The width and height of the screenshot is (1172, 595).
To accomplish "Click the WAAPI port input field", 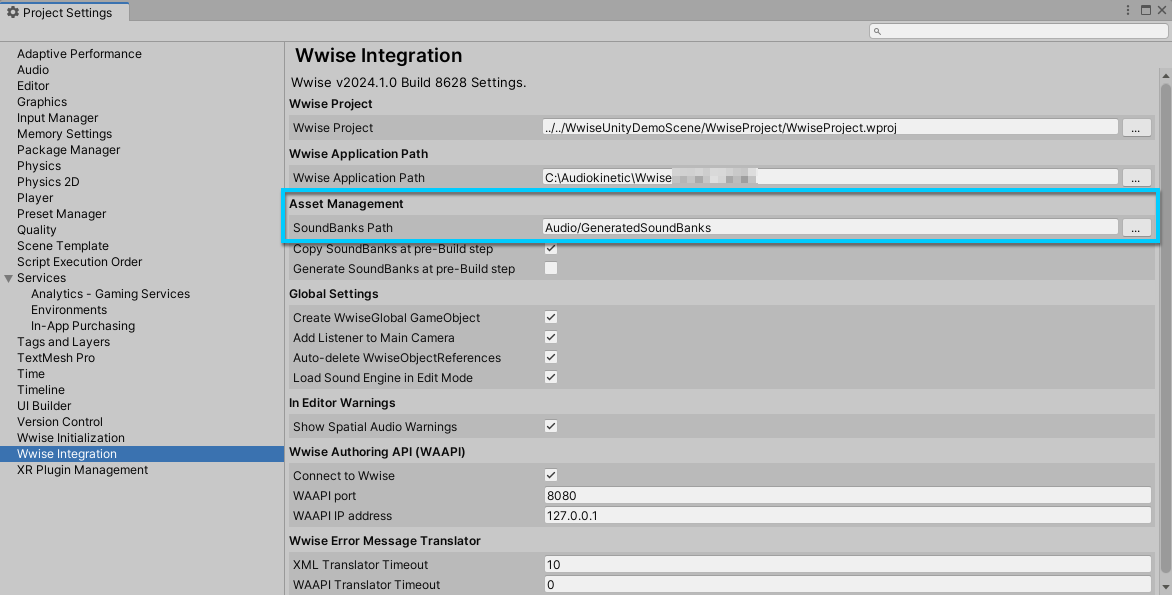I will [x=846, y=496].
